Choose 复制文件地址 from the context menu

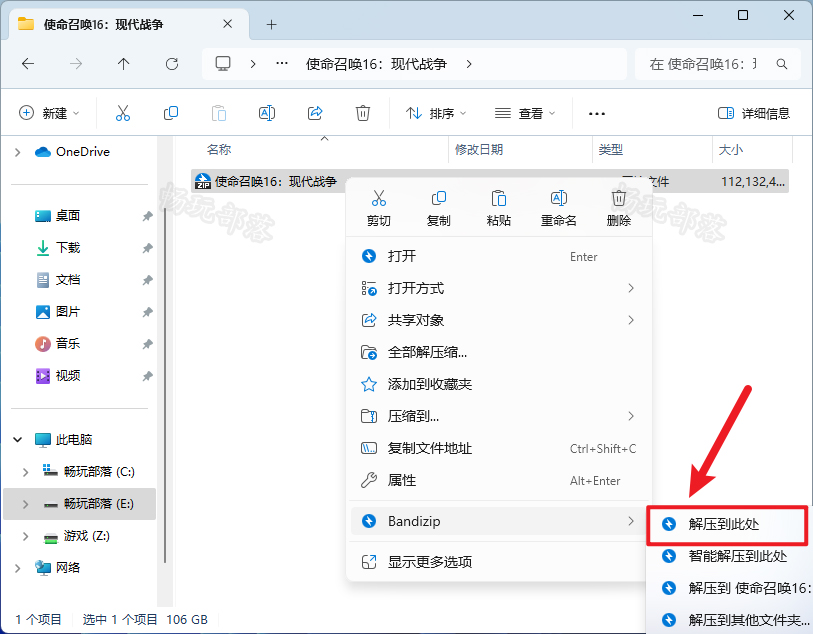(498, 448)
